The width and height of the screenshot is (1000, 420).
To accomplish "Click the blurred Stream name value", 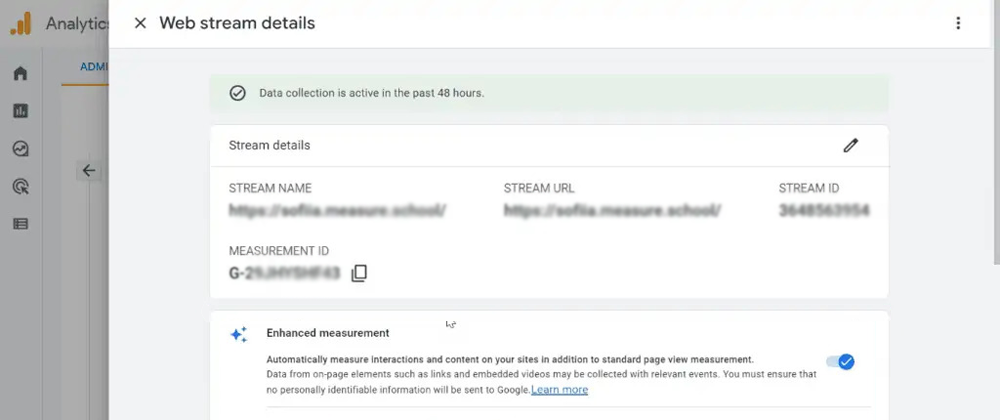I will 337,211.
